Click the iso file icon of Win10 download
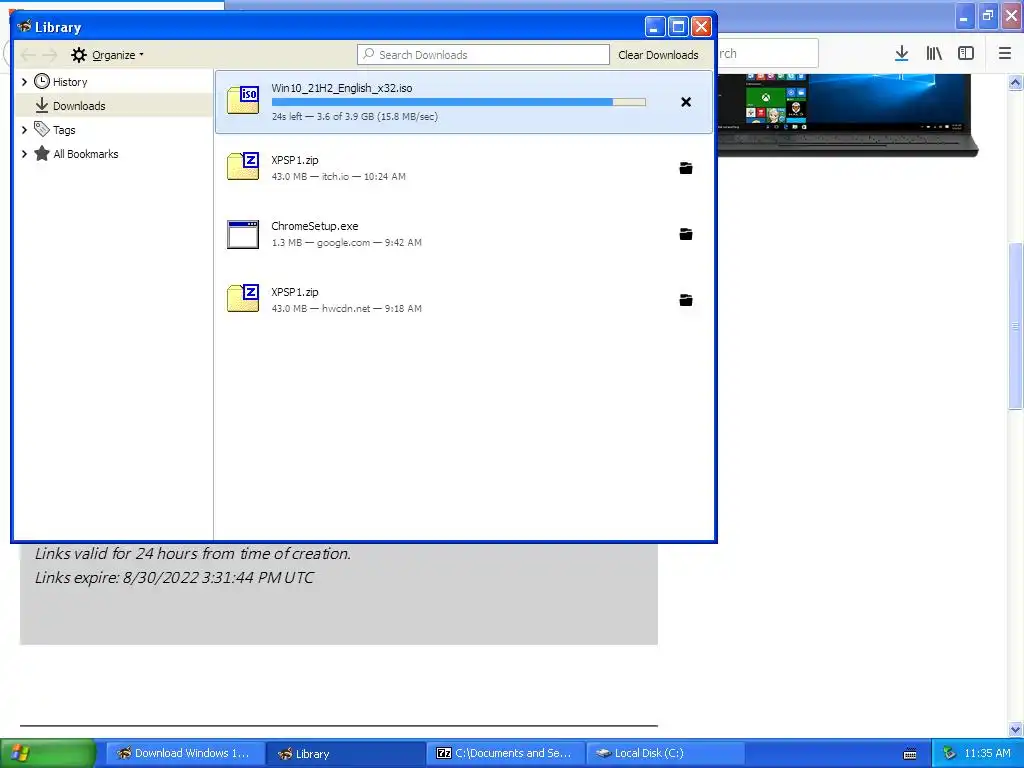Screen dimensions: 1024x768 pos(243,100)
